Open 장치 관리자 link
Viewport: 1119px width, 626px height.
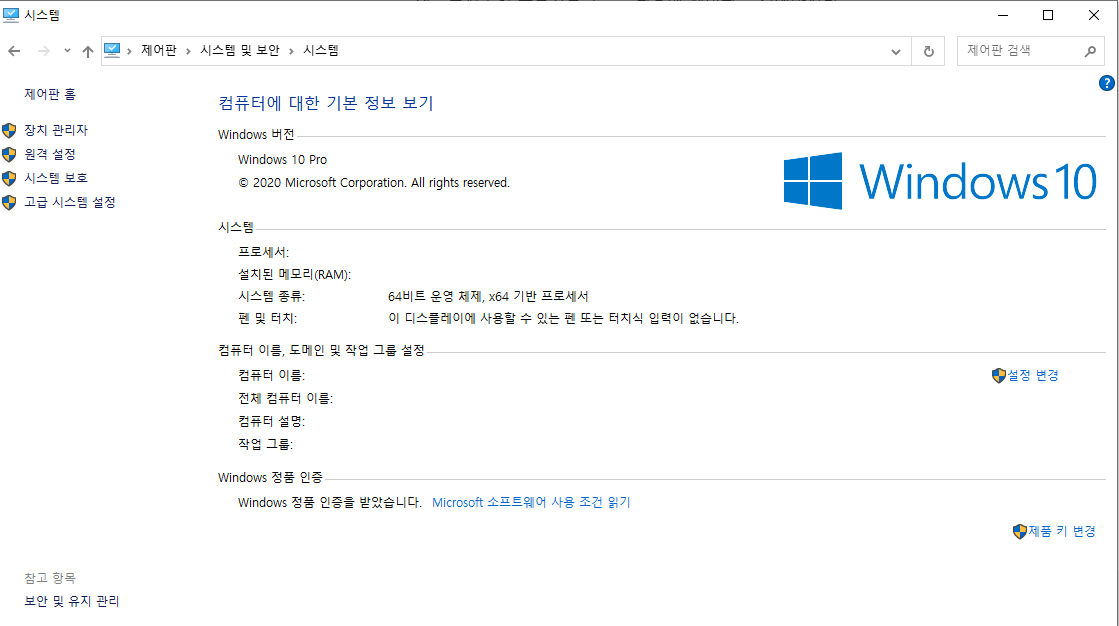click(x=56, y=130)
